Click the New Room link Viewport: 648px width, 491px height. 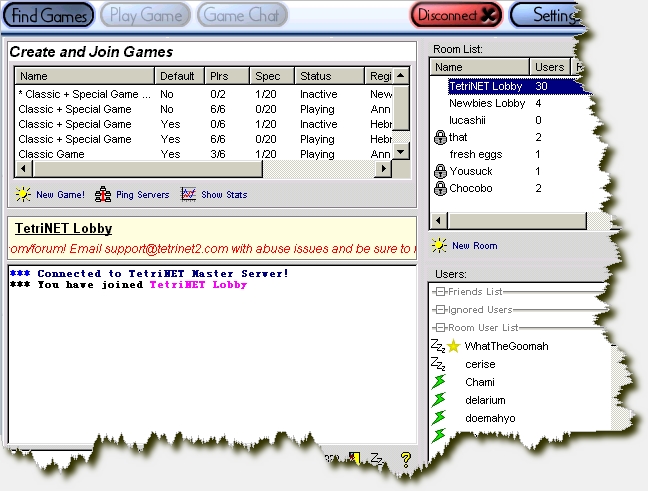coord(474,246)
